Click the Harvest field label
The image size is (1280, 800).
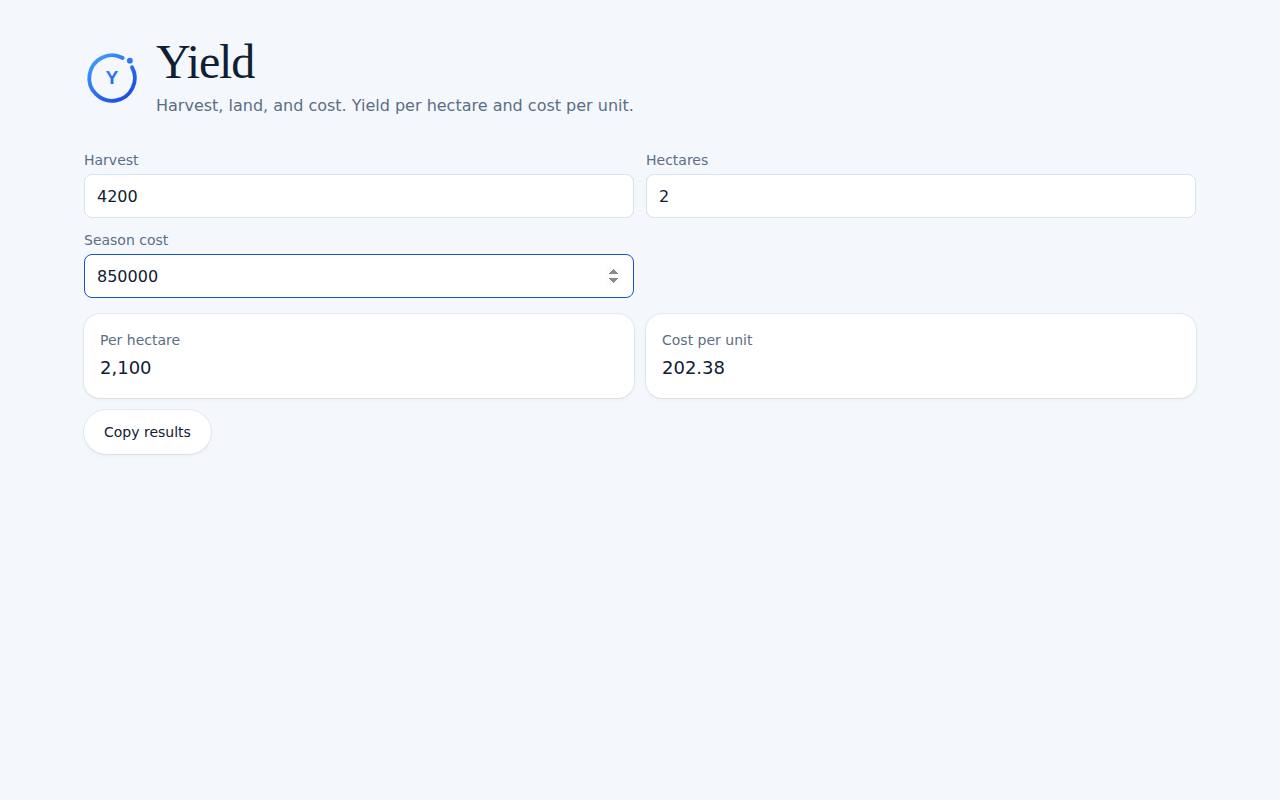111,160
